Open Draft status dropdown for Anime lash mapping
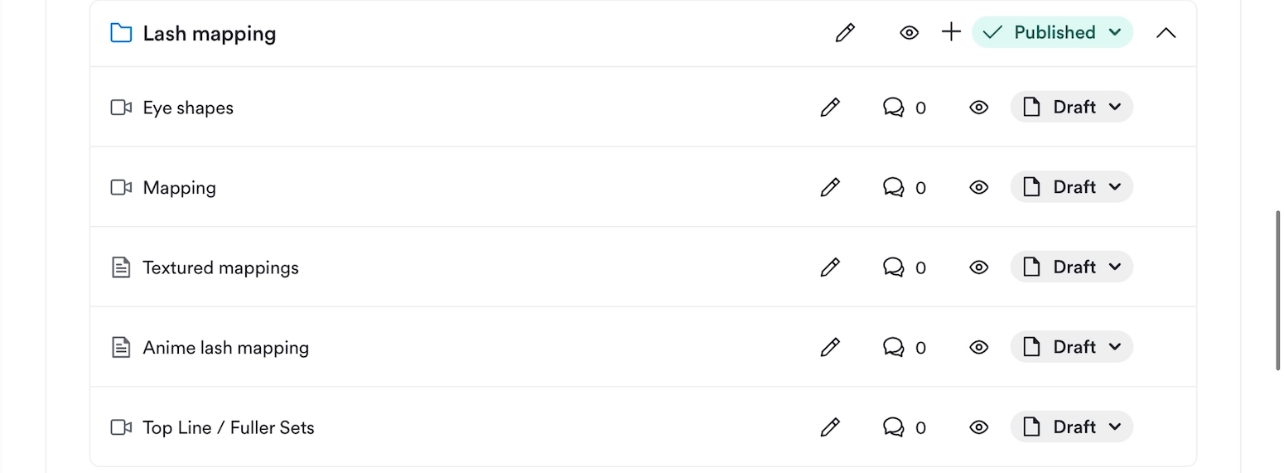This screenshot has width=1284, height=473. point(1071,347)
